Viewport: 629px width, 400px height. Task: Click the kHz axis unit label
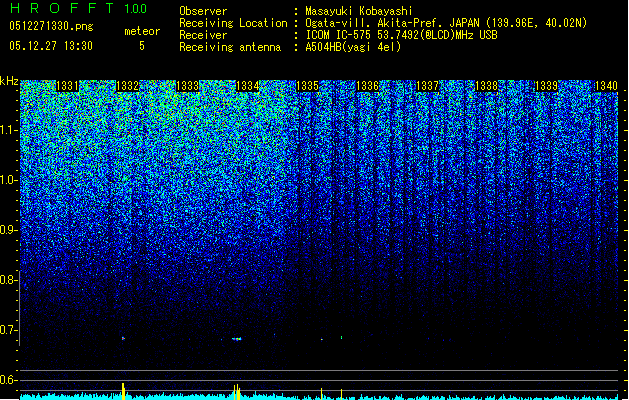(x=9, y=81)
